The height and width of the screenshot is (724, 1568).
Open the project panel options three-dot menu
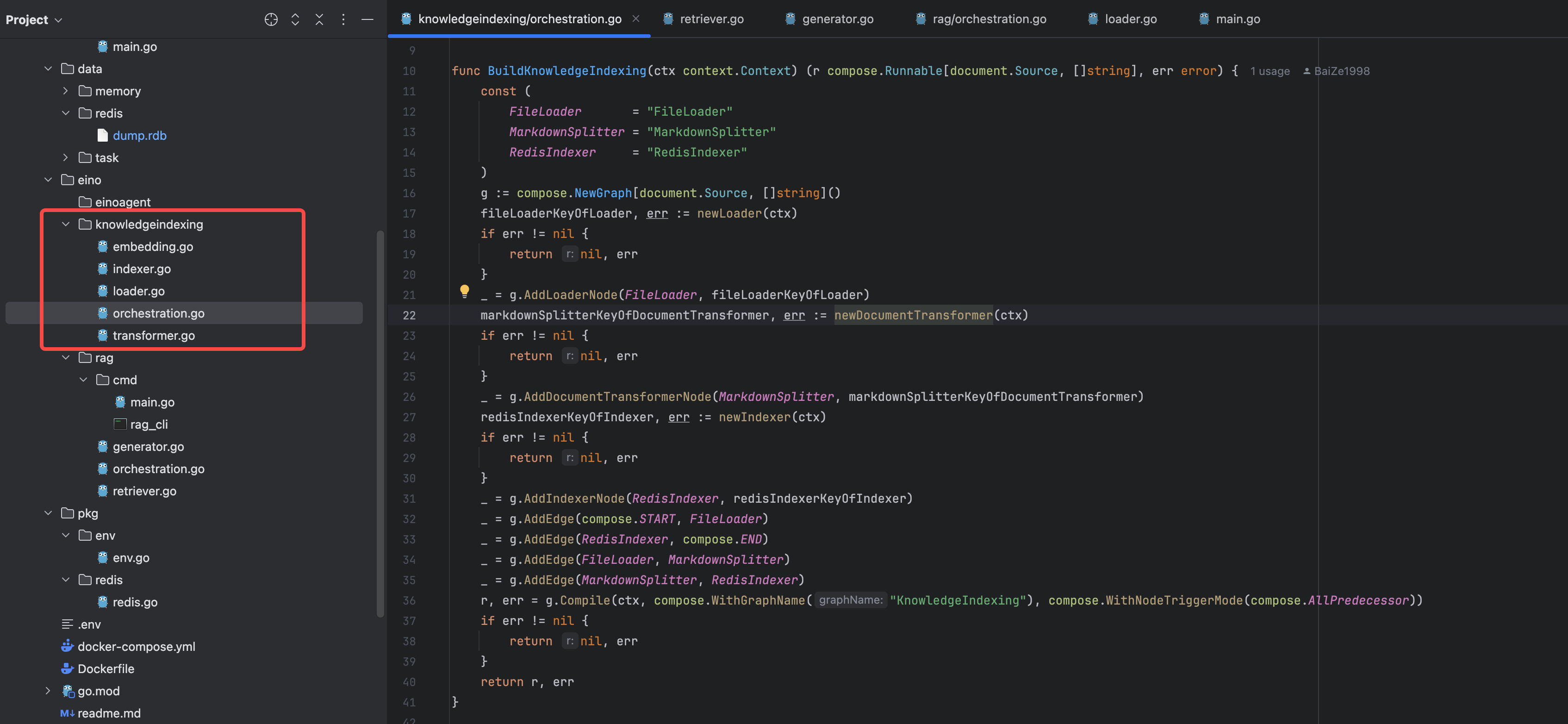coord(343,19)
